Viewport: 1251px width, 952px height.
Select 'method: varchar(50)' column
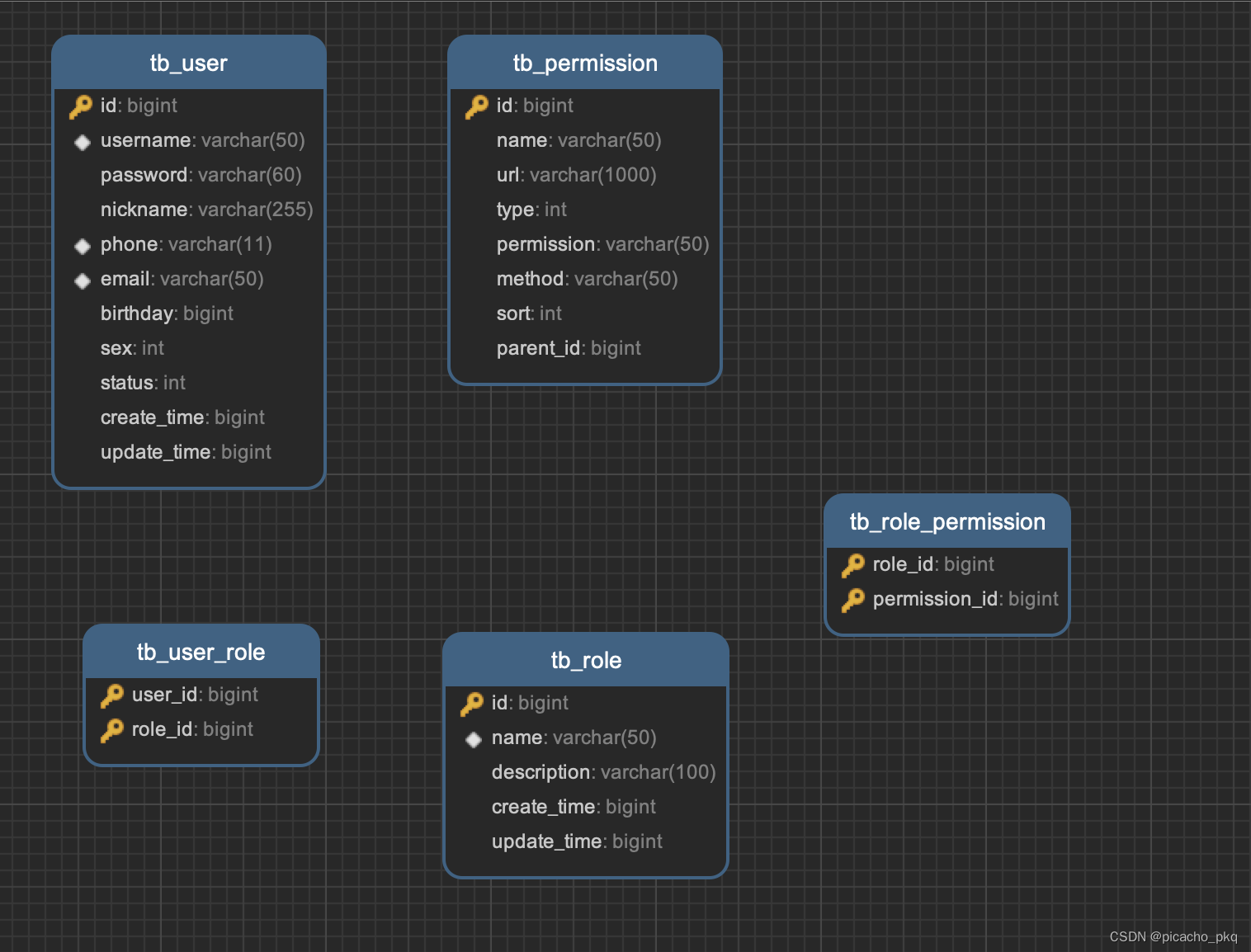click(585, 279)
